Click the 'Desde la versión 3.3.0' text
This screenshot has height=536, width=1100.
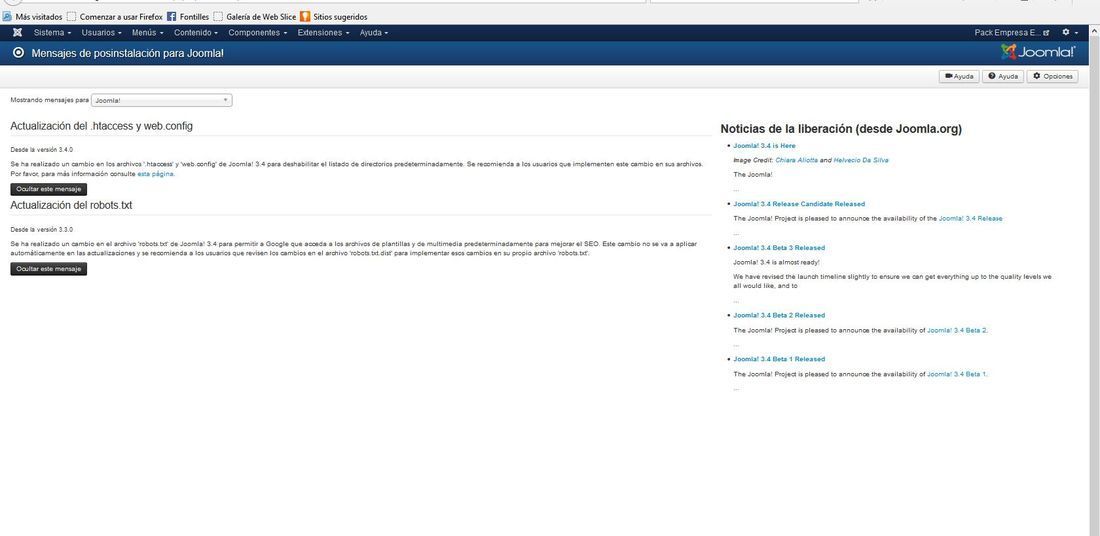41,229
